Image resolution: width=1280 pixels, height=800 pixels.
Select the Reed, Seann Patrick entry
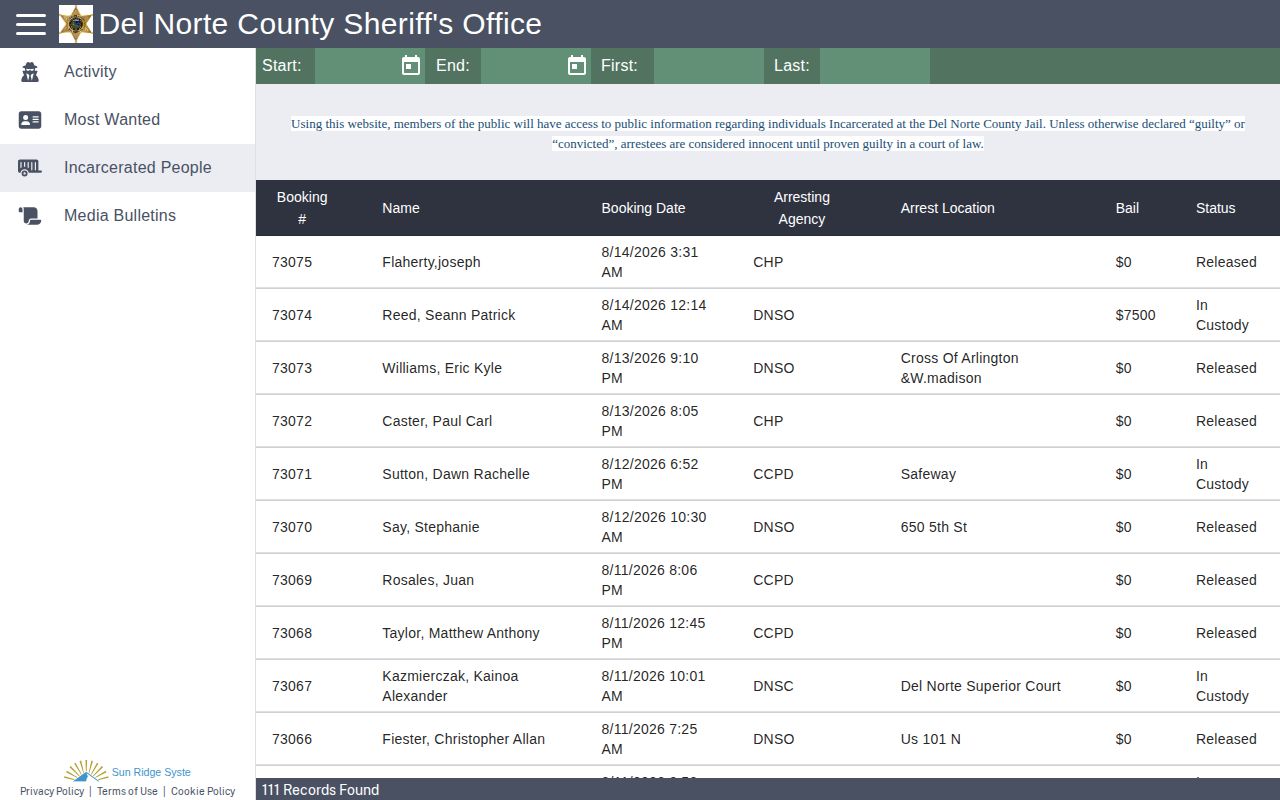coord(449,315)
